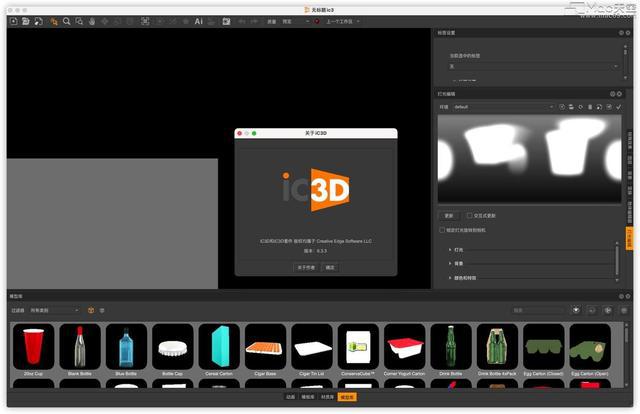
Task: Choose the Bottle Cap model
Action: [x=173, y=347]
